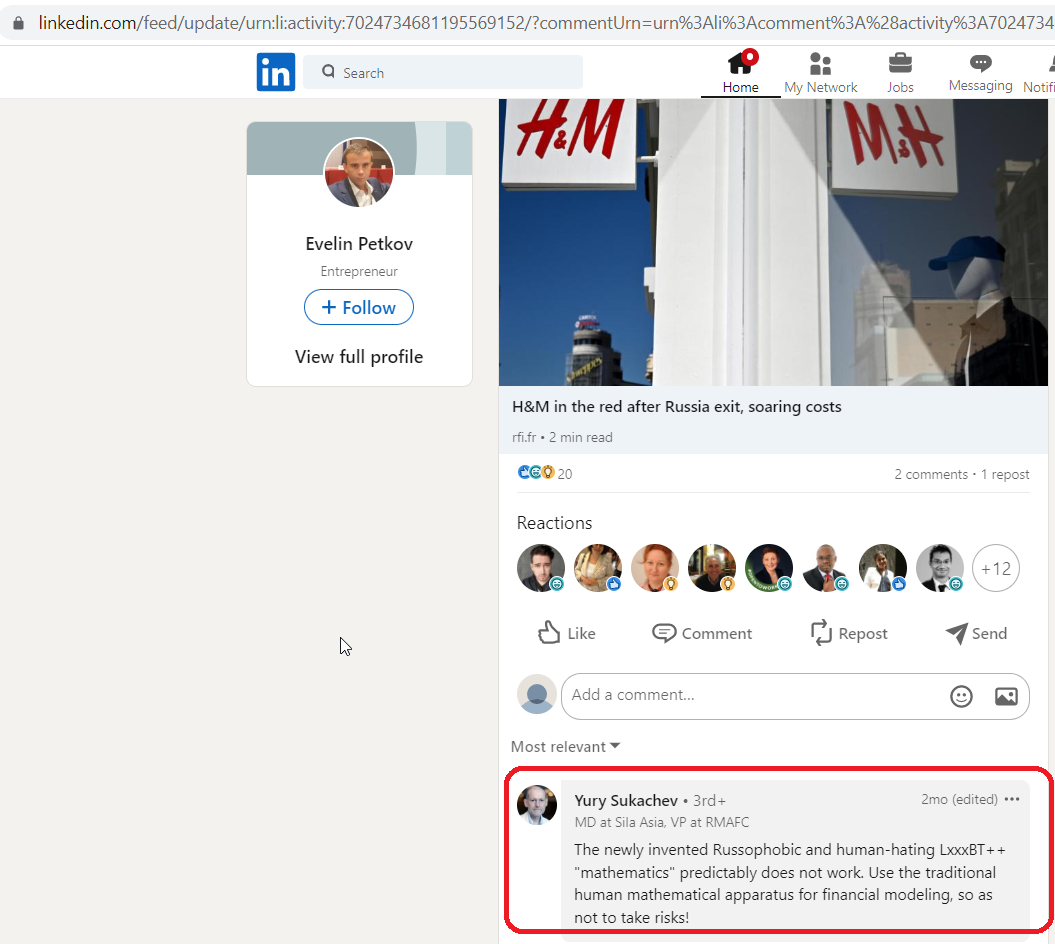Open the H&M article image
Viewport: 1055px width, 944px height.
click(773, 242)
